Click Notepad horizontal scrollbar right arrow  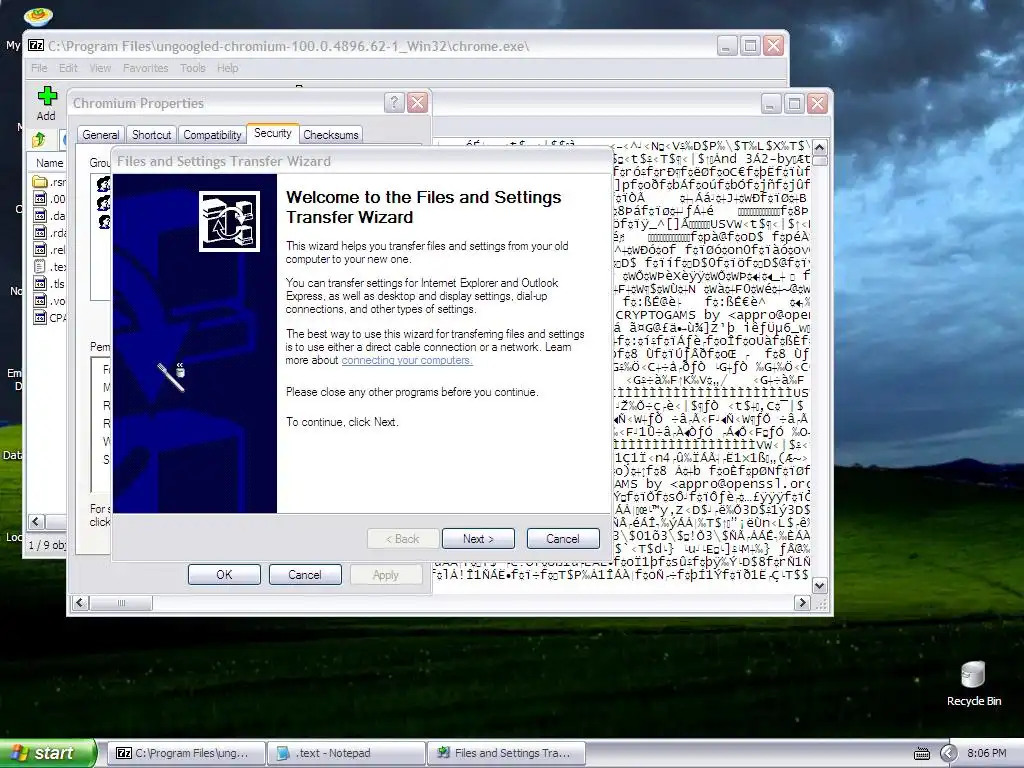(803, 603)
